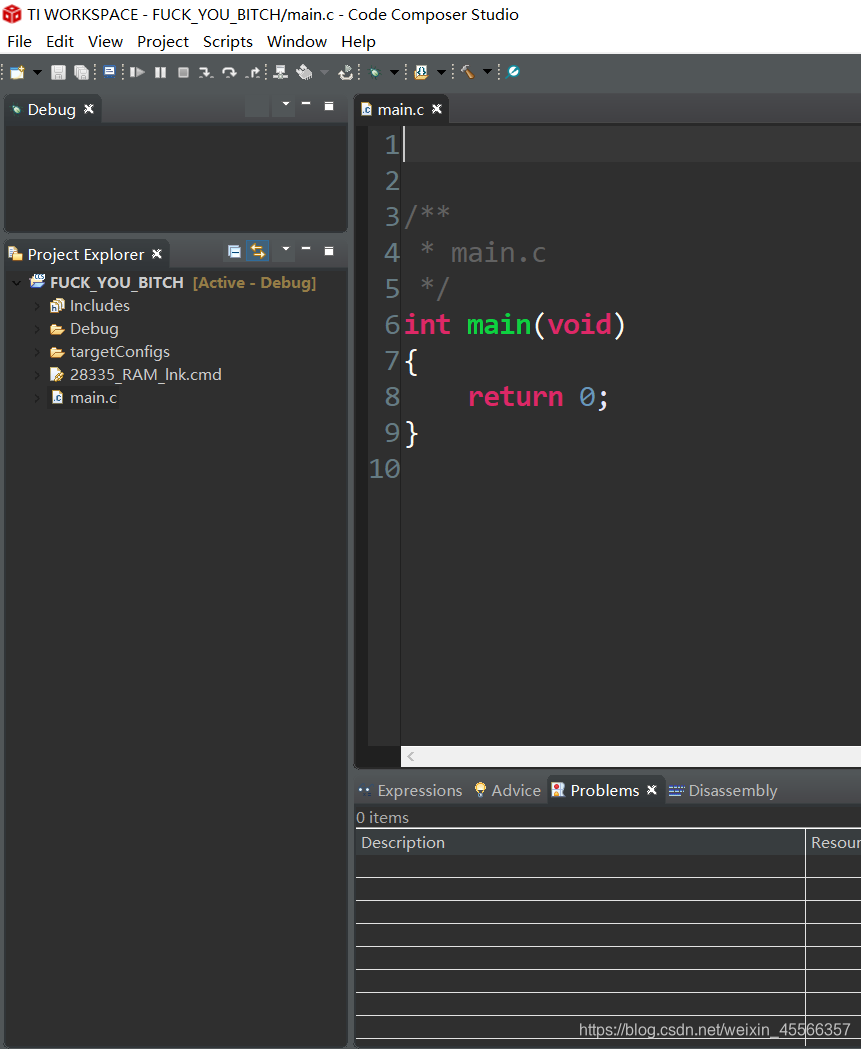Expand the main.c tree node

(x=37, y=398)
